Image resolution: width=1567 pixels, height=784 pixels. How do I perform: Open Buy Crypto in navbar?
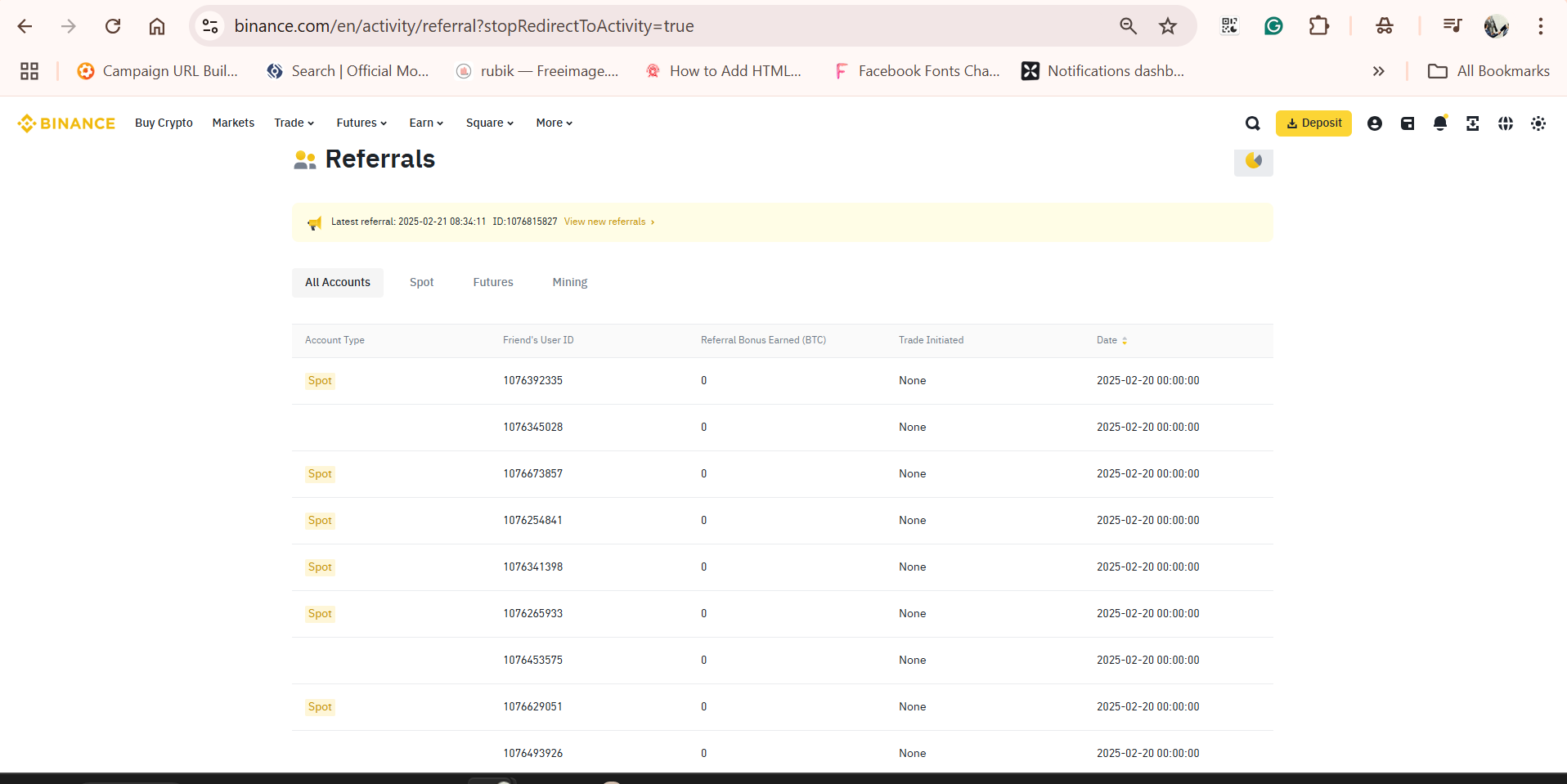(164, 123)
